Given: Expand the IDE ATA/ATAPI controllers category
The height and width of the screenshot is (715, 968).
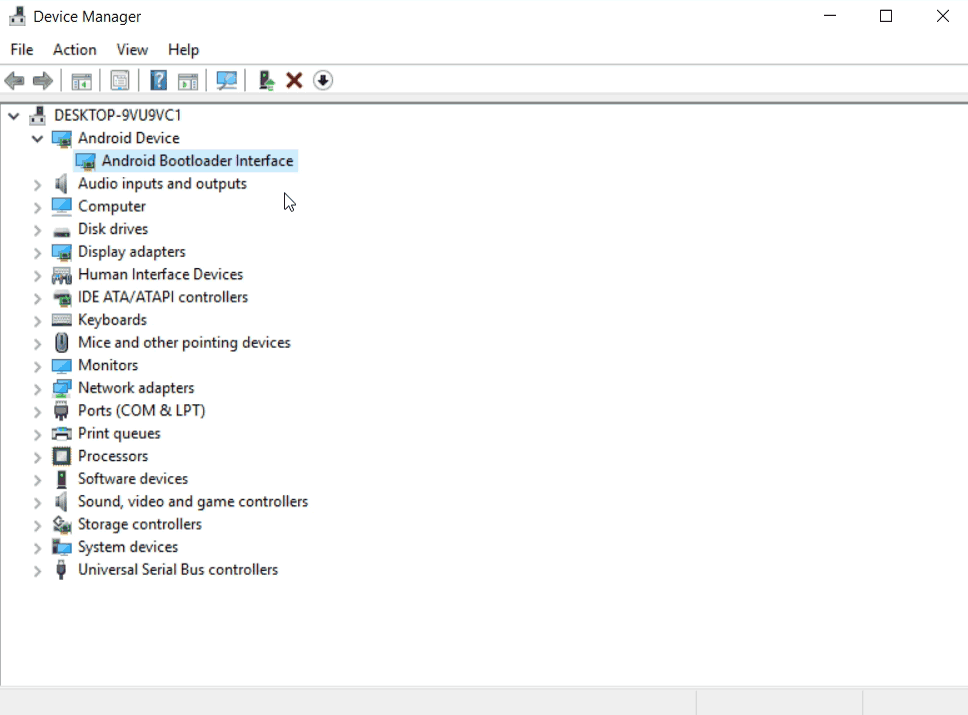Looking at the screenshot, I should point(38,298).
